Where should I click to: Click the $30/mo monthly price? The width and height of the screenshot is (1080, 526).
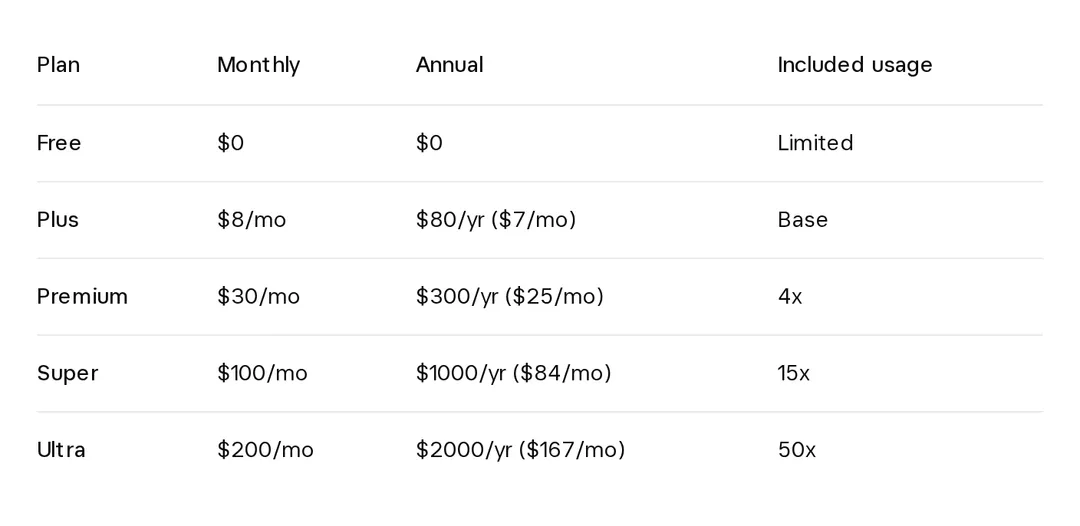click(259, 296)
